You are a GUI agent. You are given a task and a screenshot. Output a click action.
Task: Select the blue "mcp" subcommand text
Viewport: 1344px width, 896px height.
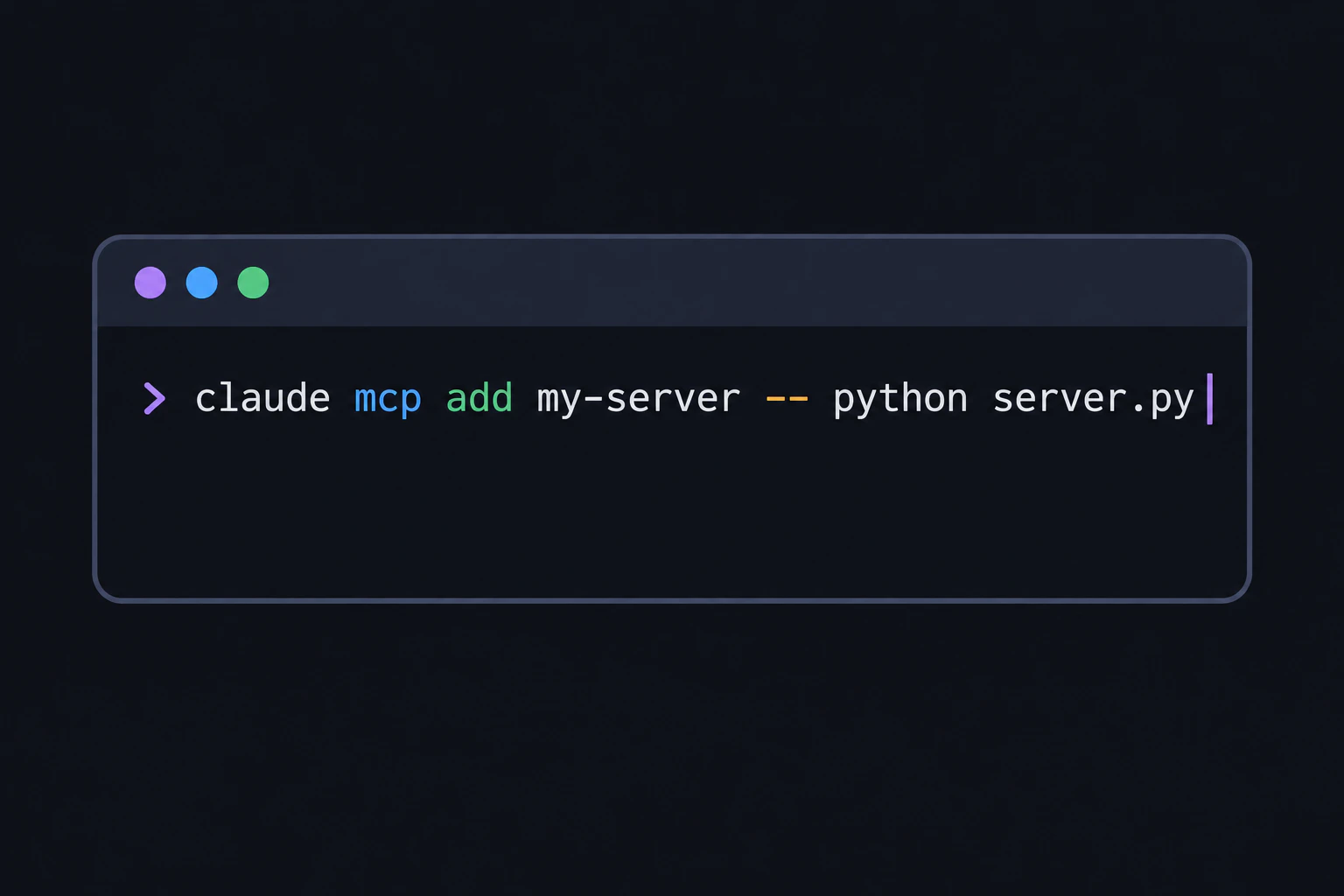click(x=388, y=401)
